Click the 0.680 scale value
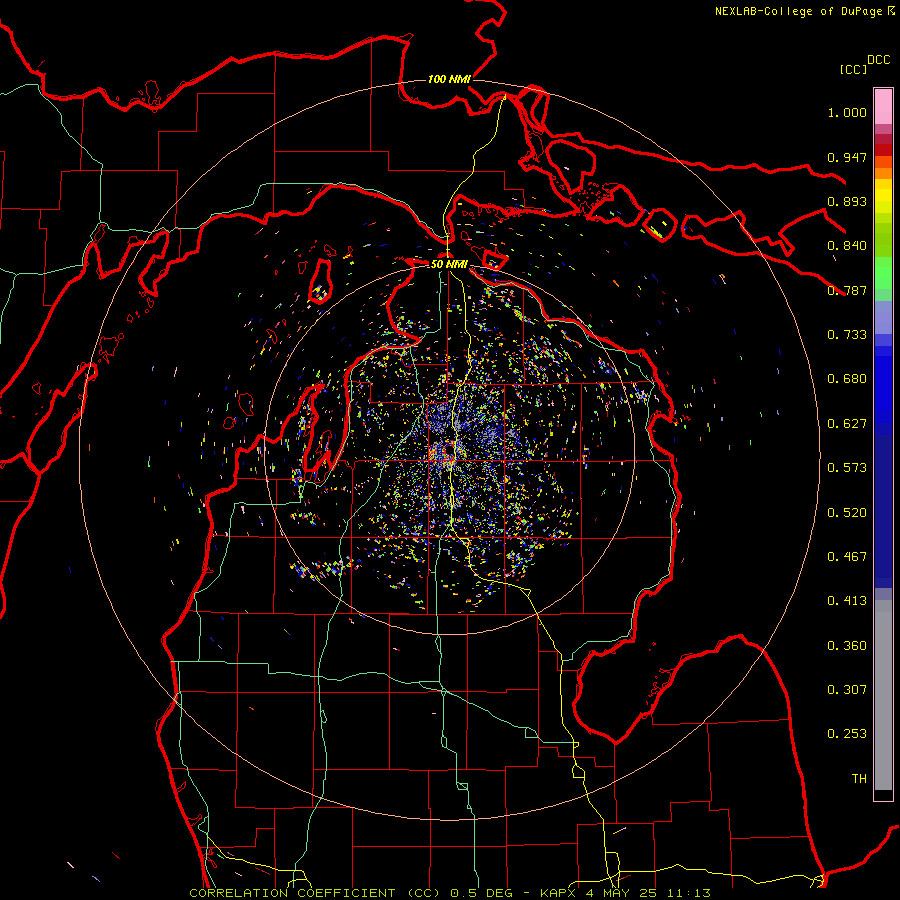Viewport: 900px width, 900px height. point(847,379)
